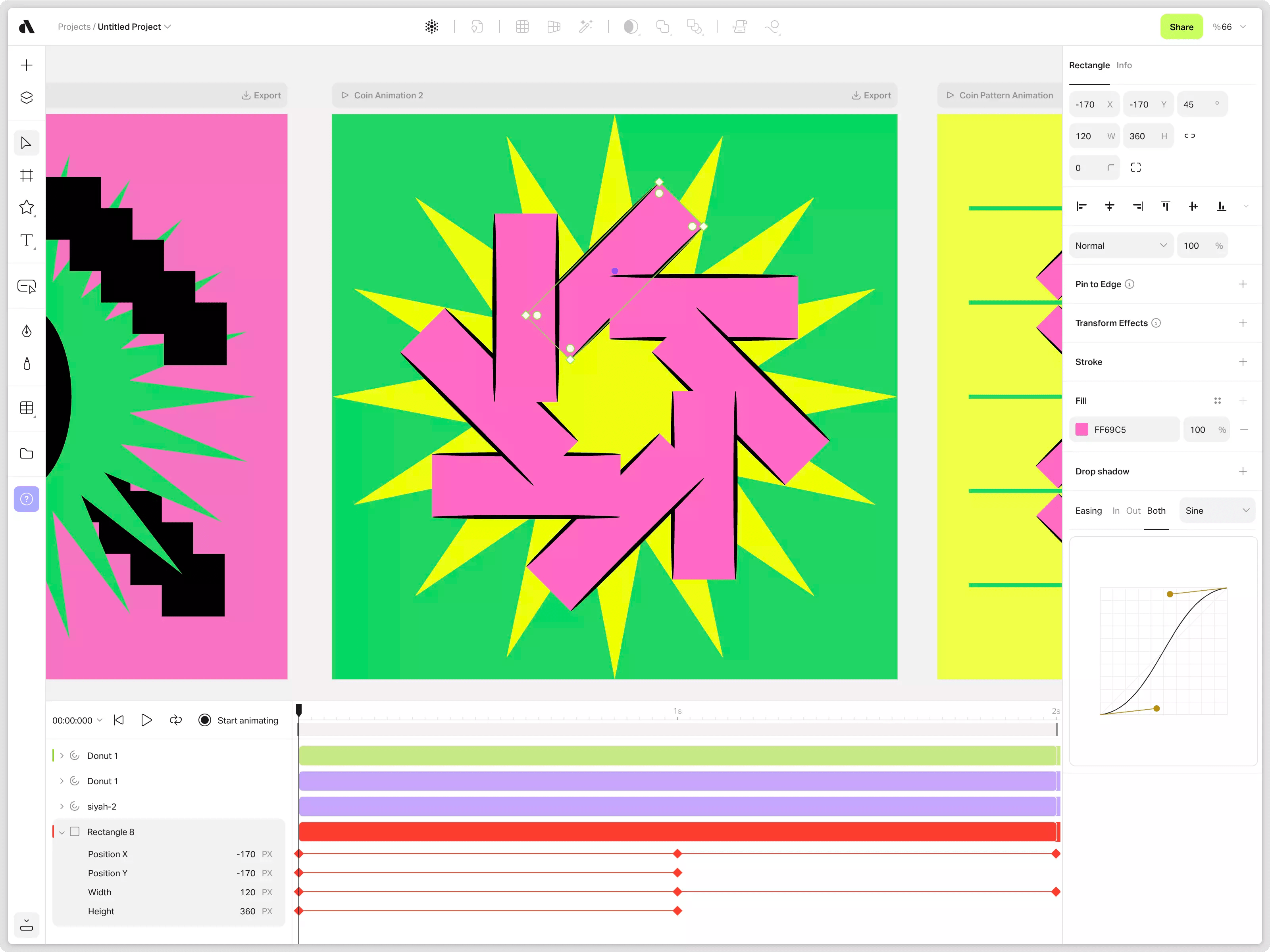Screen dimensions: 1270x952
Task: Toggle loop playback button
Action: pyautogui.click(x=176, y=720)
